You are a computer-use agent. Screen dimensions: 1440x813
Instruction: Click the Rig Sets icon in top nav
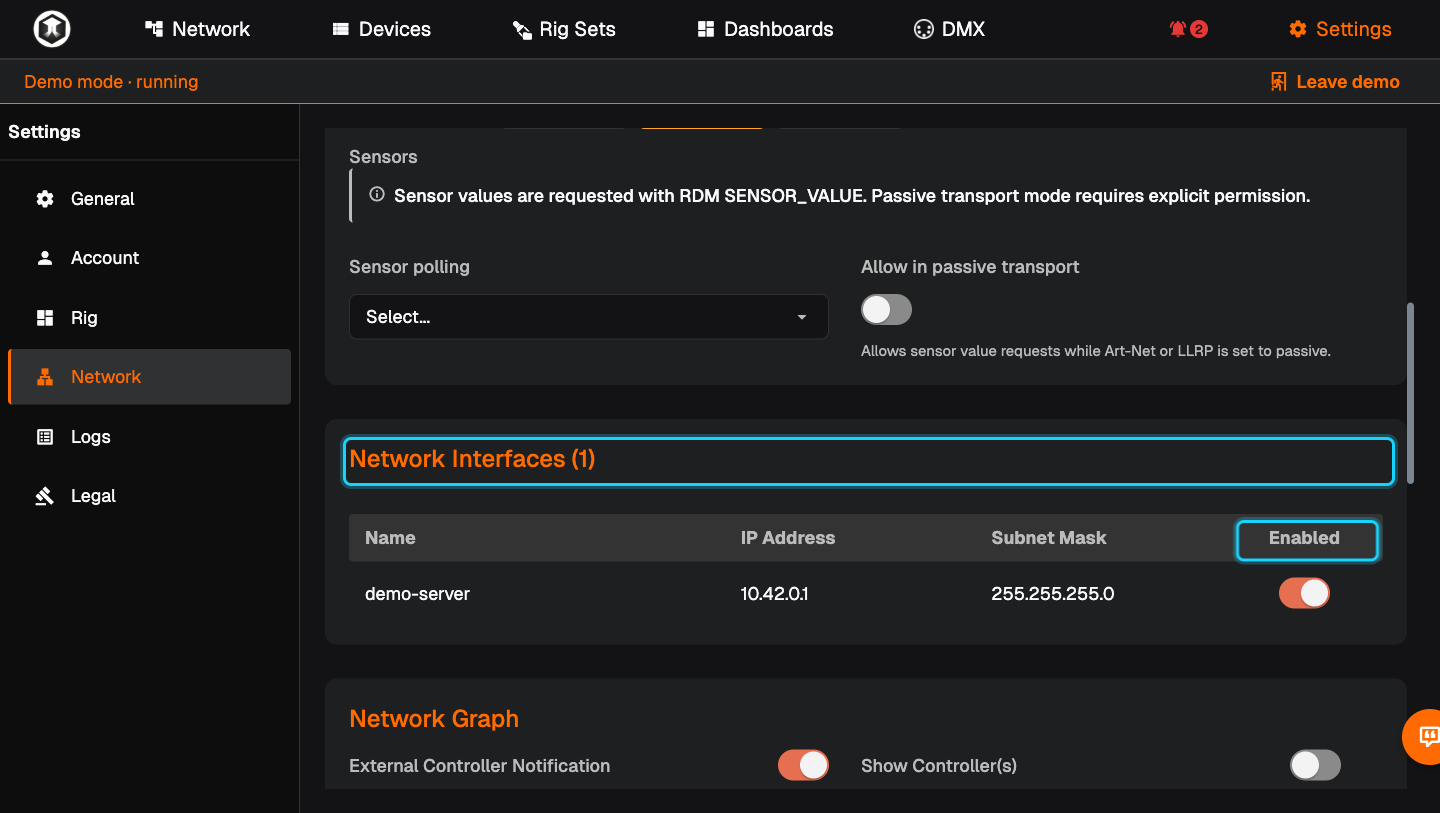pyautogui.click(x=522, y=29)
